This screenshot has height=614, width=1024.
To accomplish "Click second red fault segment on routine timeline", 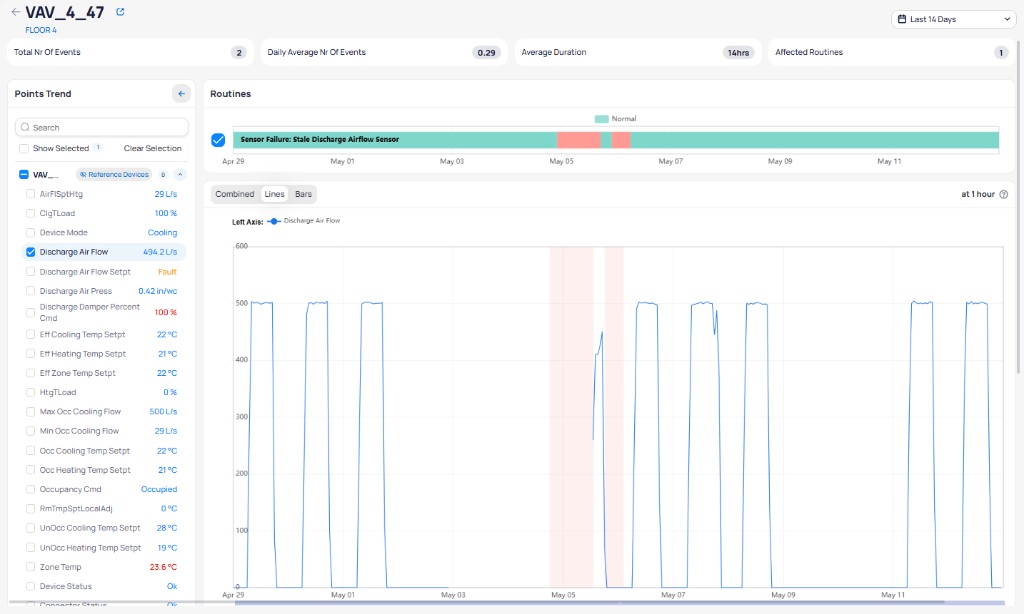I will click(621, 140).
